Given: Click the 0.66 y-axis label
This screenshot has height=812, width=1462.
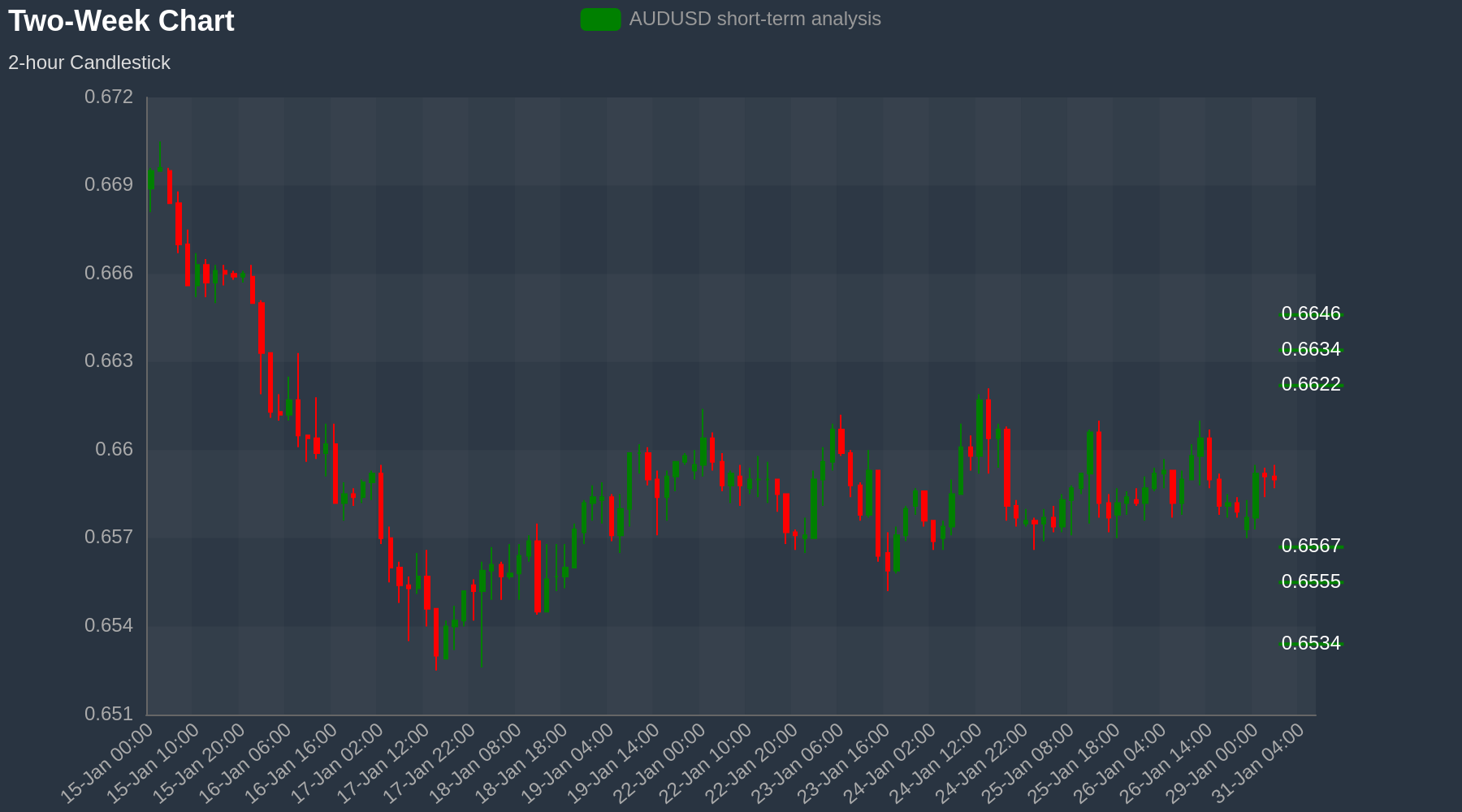Looking at the screenshot, I should (x=115, y=449).
